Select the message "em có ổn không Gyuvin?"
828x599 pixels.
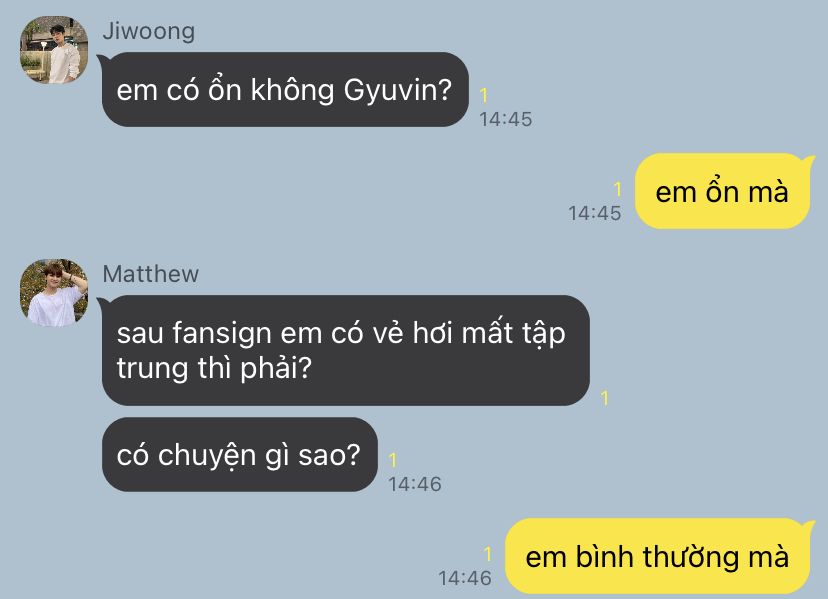tap(285, 89)
